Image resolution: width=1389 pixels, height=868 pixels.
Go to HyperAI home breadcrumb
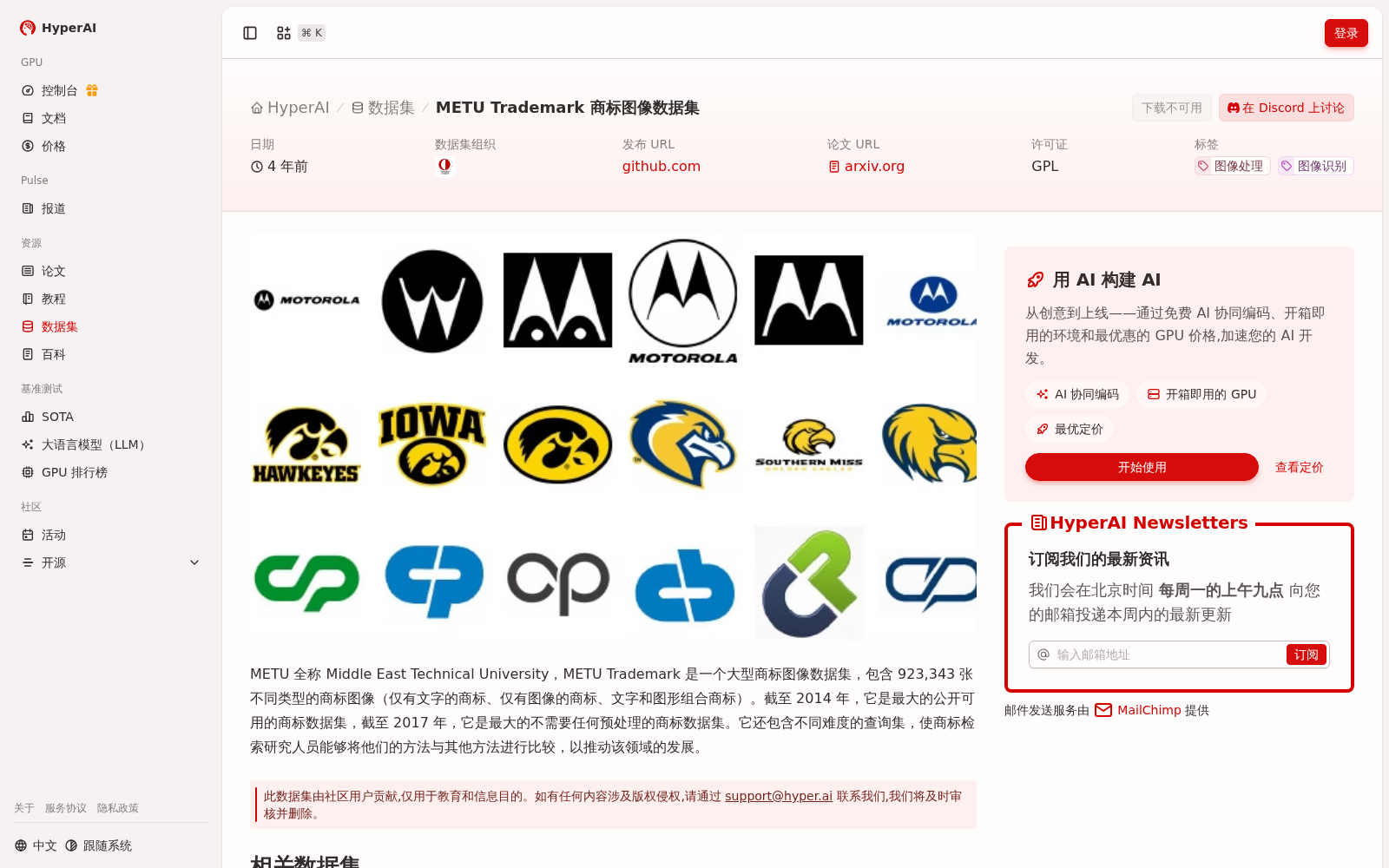click(x=290, y=108)
